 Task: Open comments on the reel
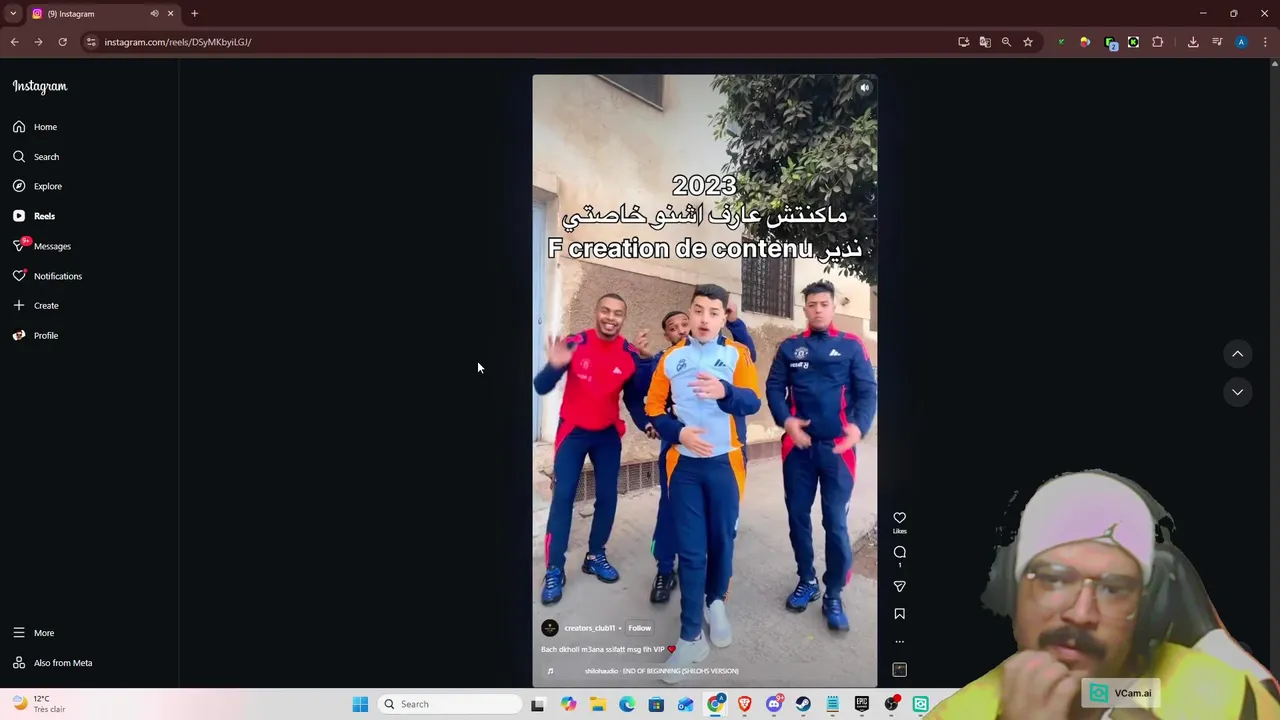coord(899,552)
